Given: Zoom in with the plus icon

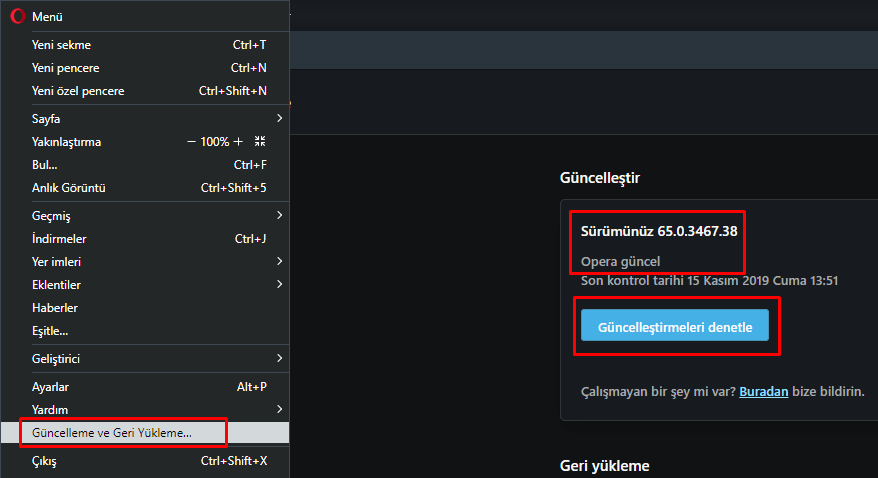Looking at the screenshot, I should pyautogui.click(x=239, y=142).
